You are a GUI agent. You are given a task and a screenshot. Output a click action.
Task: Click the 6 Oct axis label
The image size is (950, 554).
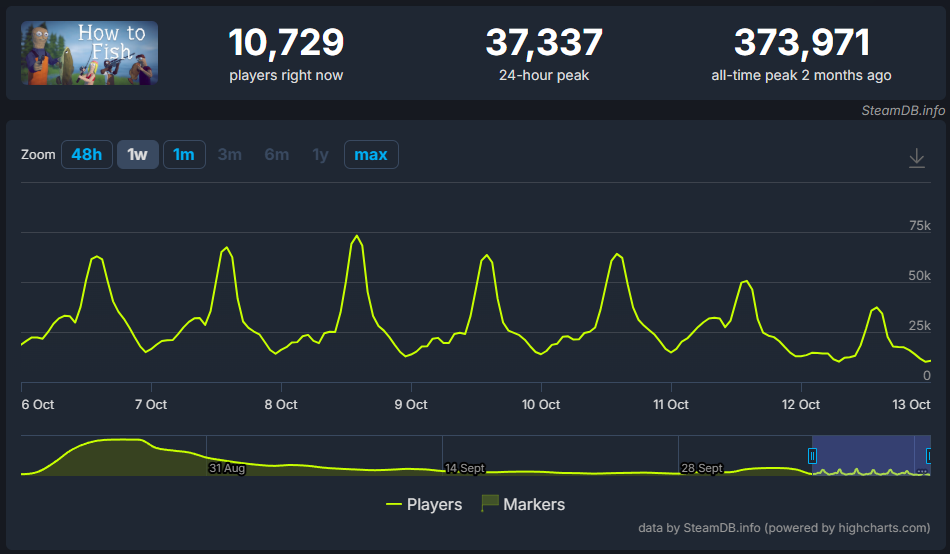(38, 404)
